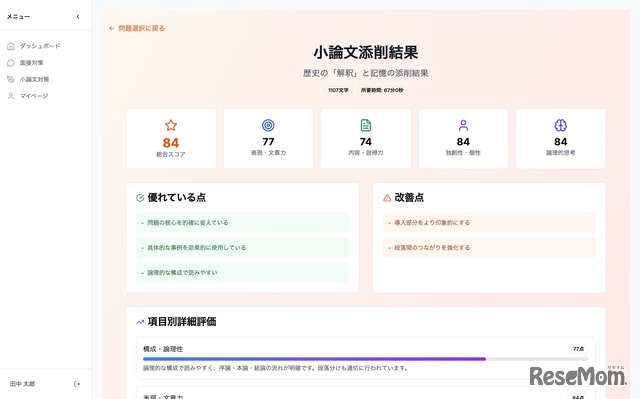Click the 優れている点 heading
This screenshot has height=399, width=640.
[176, 197]
